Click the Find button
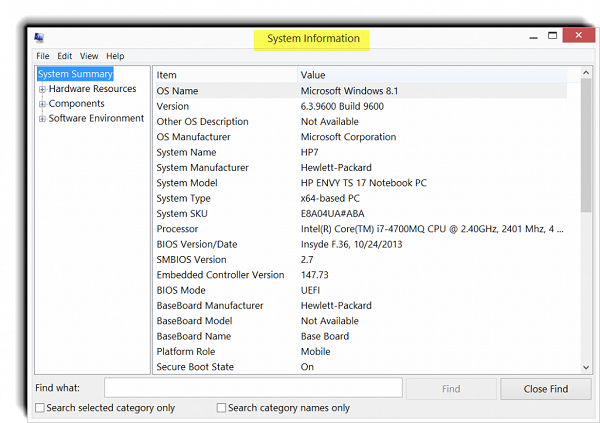Viewport: 600px width, 423px height. coord(451,388)
